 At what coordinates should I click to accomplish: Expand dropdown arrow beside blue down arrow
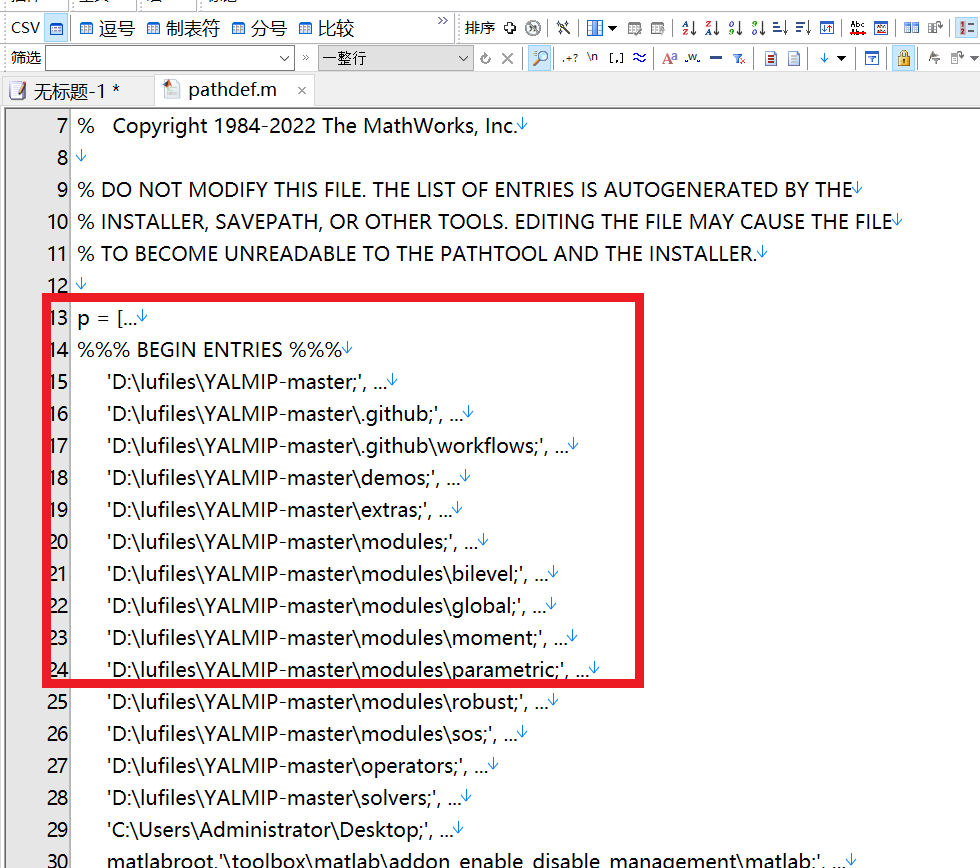pyautogui.click(x=841, y=59)
